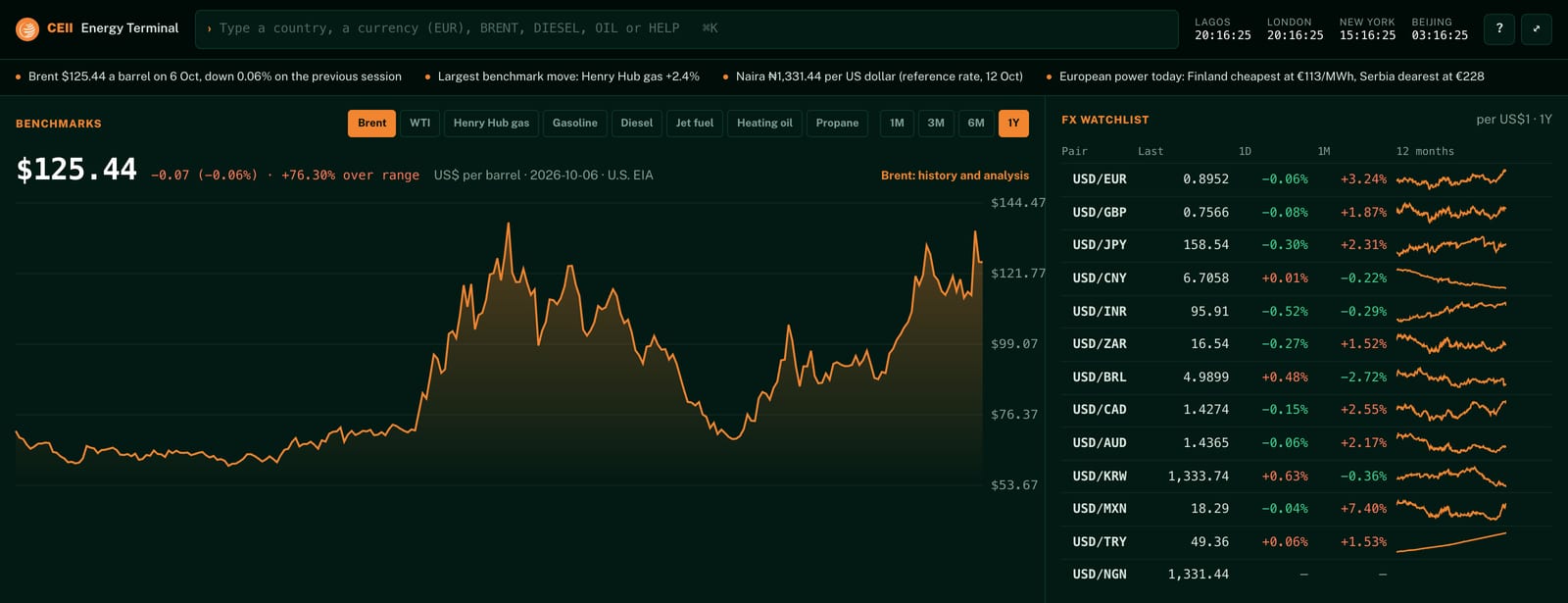Click the Henry Hub gas ticker headline

[x=568, y=76]
